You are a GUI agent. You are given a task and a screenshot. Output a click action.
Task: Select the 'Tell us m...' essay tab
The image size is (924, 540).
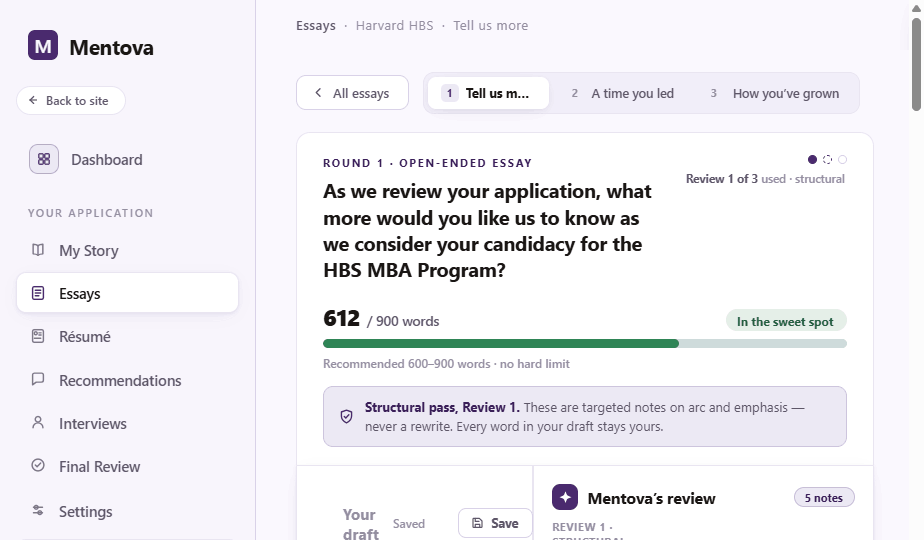[488, 93]
